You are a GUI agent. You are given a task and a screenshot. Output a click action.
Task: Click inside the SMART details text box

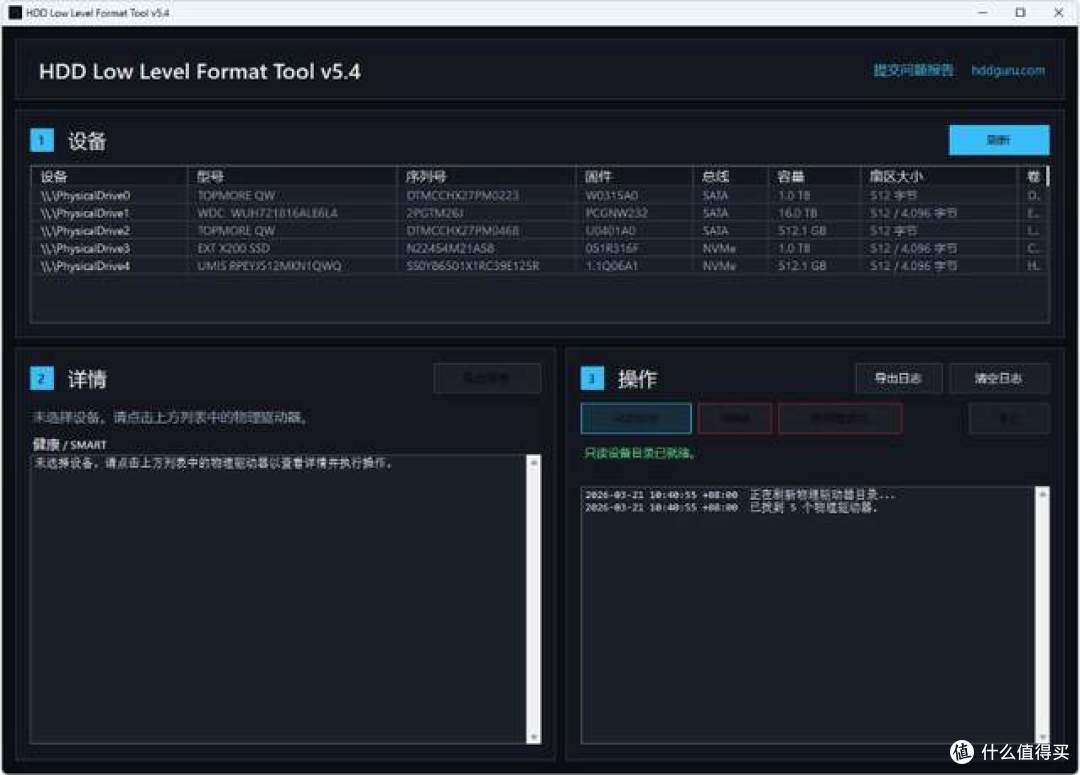tap(278, 598)
